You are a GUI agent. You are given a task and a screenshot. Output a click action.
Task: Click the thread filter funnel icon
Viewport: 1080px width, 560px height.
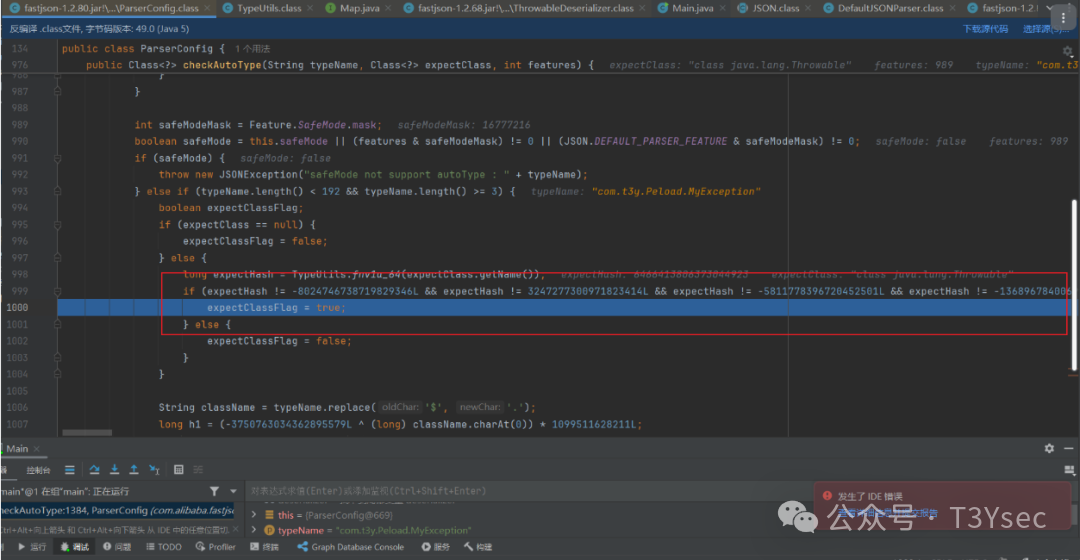click(214, 491)
